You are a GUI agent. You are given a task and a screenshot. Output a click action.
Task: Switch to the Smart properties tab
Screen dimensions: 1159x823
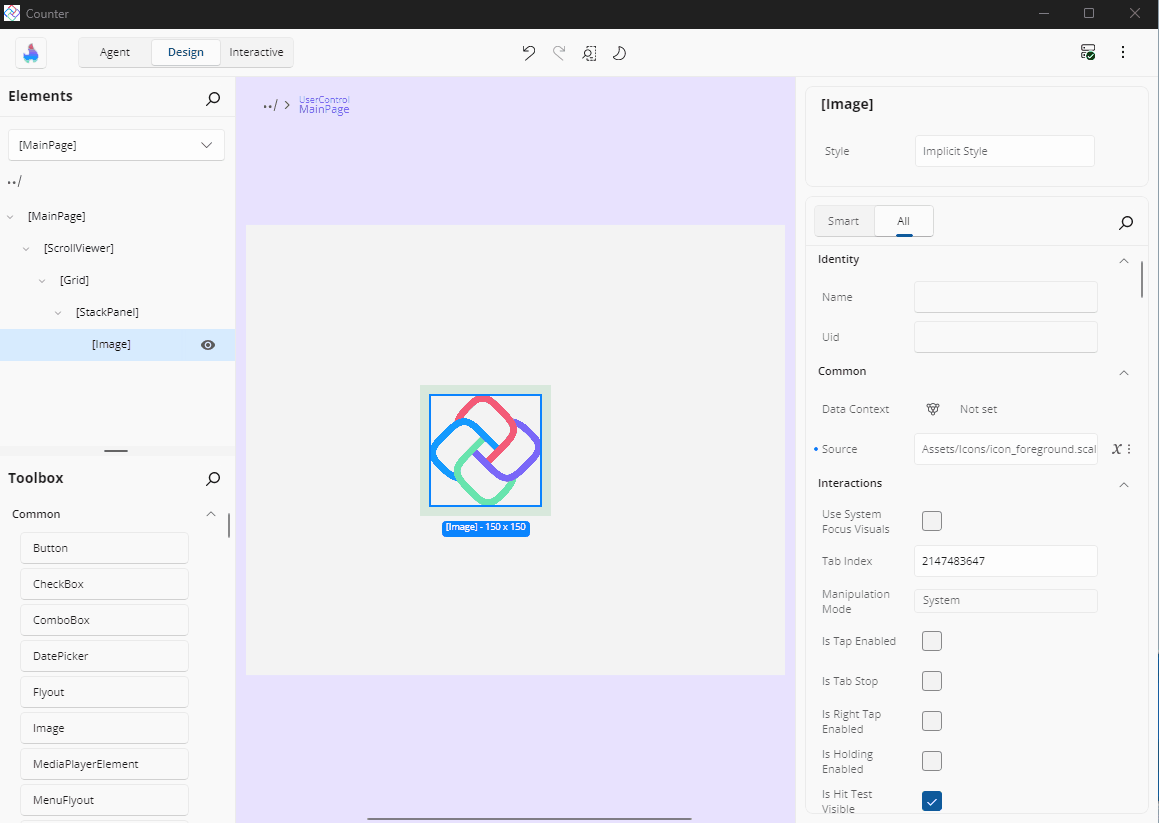coord(843,221)
